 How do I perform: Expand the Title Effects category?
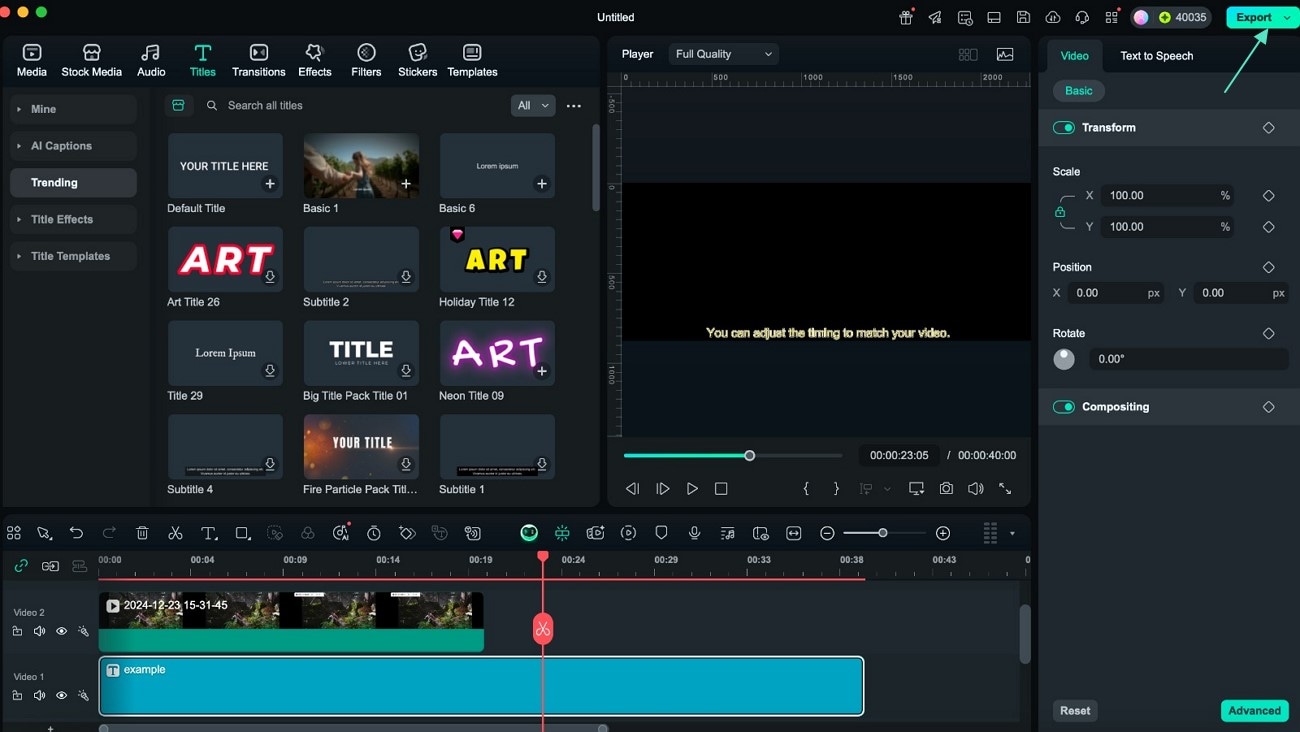(x=73, y=219)
